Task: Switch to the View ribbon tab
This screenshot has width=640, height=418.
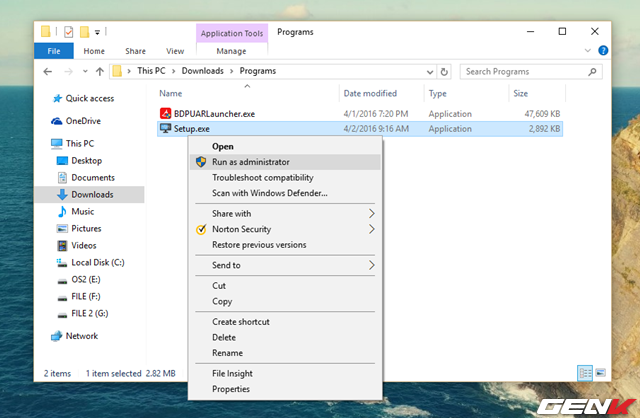Action: click(x=175, y=51)
